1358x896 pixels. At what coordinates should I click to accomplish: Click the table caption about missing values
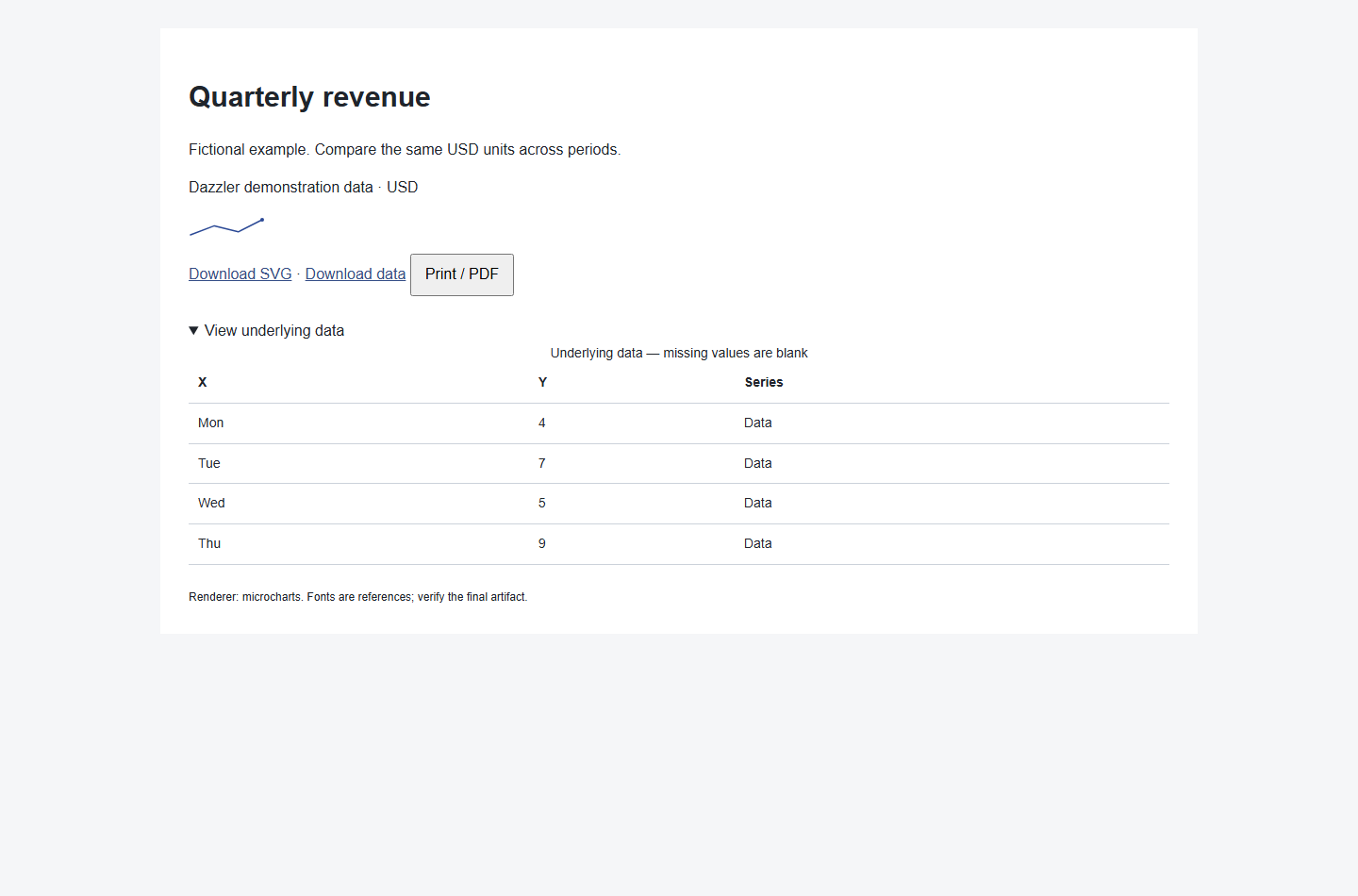(679, 353)
